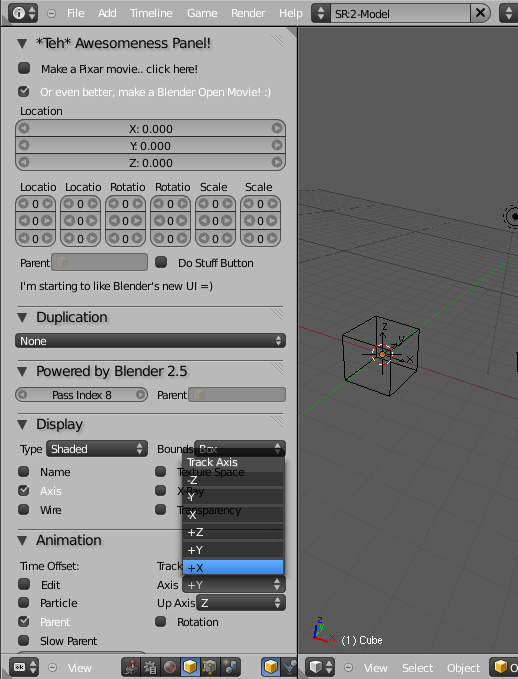518x679 pixels.
Task: Open the Help menu
Action: click(291, 13)
